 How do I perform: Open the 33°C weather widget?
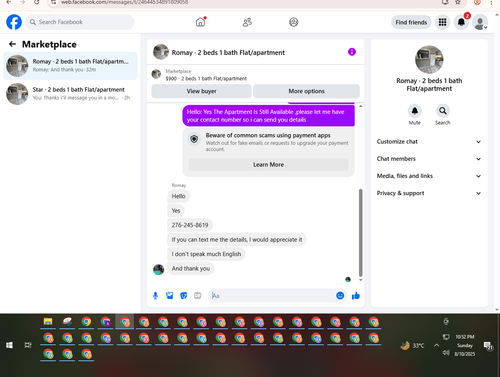[x=413, y=345]
